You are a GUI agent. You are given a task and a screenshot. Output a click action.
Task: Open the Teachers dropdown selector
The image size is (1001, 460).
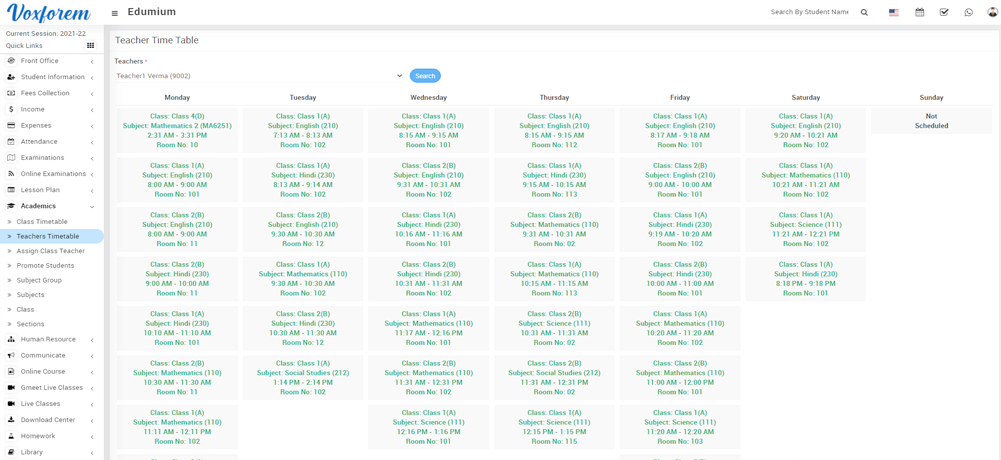pos(259,76)
